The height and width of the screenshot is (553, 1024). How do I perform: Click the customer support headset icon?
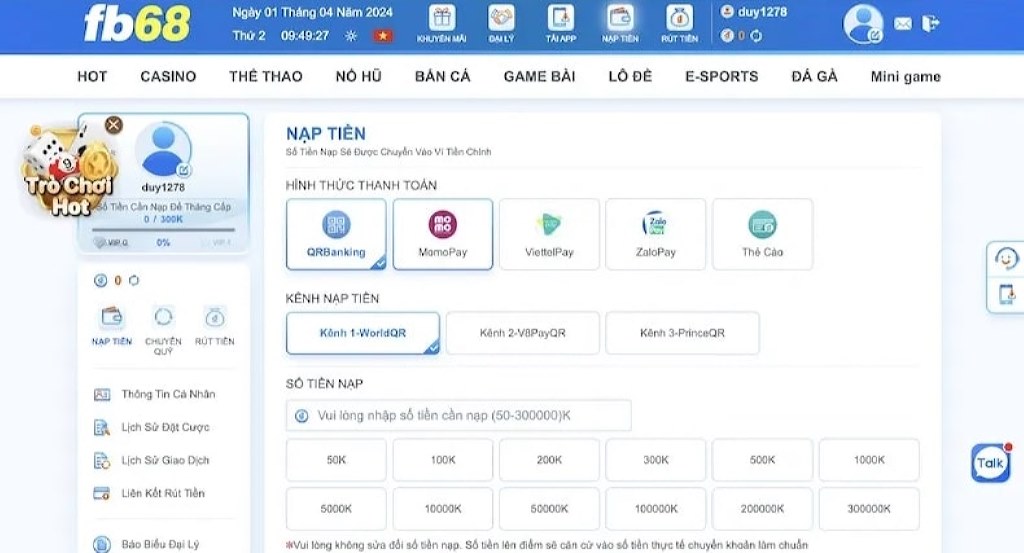(1006, 259)
